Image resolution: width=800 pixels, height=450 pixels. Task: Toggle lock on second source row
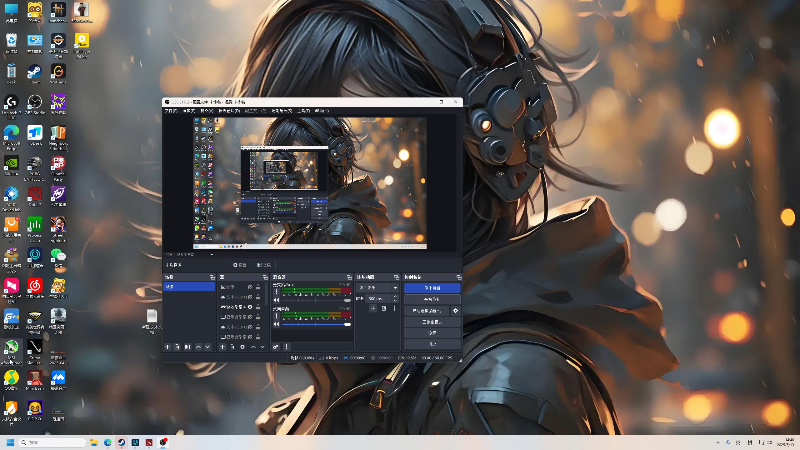[x=258, y=297]
